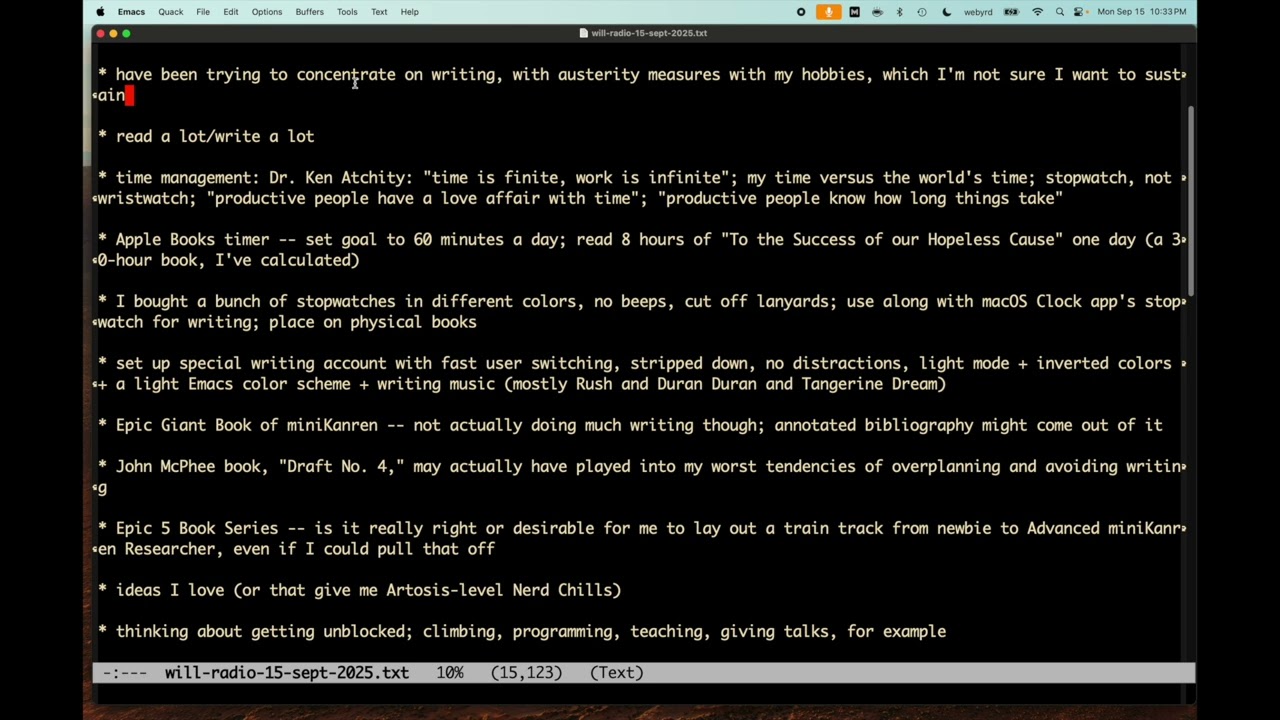Click the line "read a lot/write a lot"
The image size is (1280, 720).
pos(215,136)
